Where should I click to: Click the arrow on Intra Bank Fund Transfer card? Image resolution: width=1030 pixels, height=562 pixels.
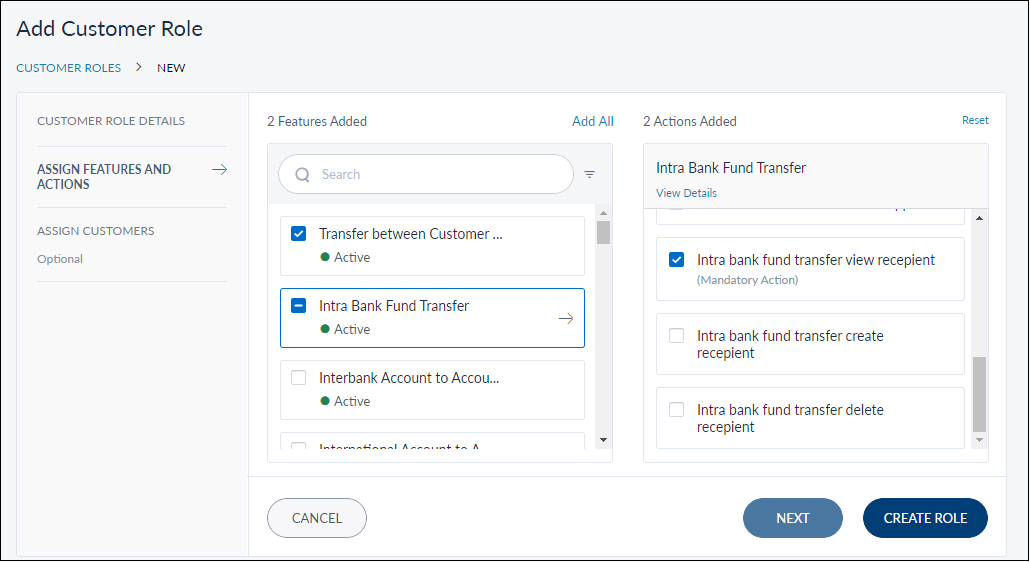click(565, 318)
